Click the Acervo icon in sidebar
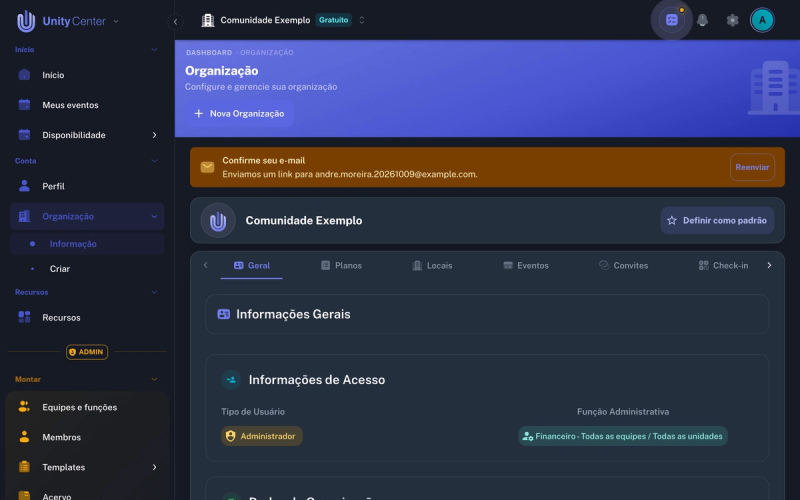Viewport: 800px width, 500px height. (x=24, y=495)
